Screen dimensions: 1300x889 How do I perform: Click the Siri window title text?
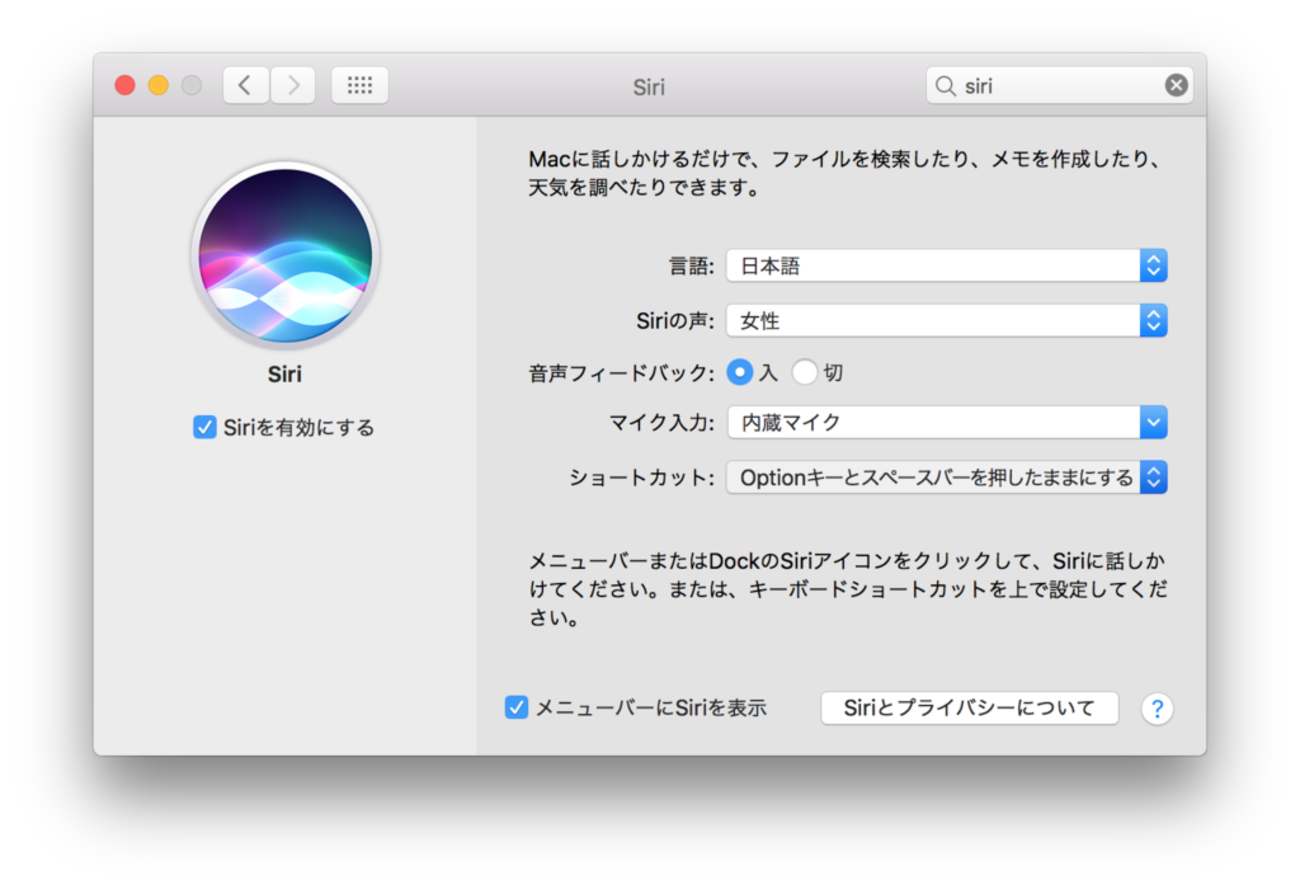coord(649,87)
